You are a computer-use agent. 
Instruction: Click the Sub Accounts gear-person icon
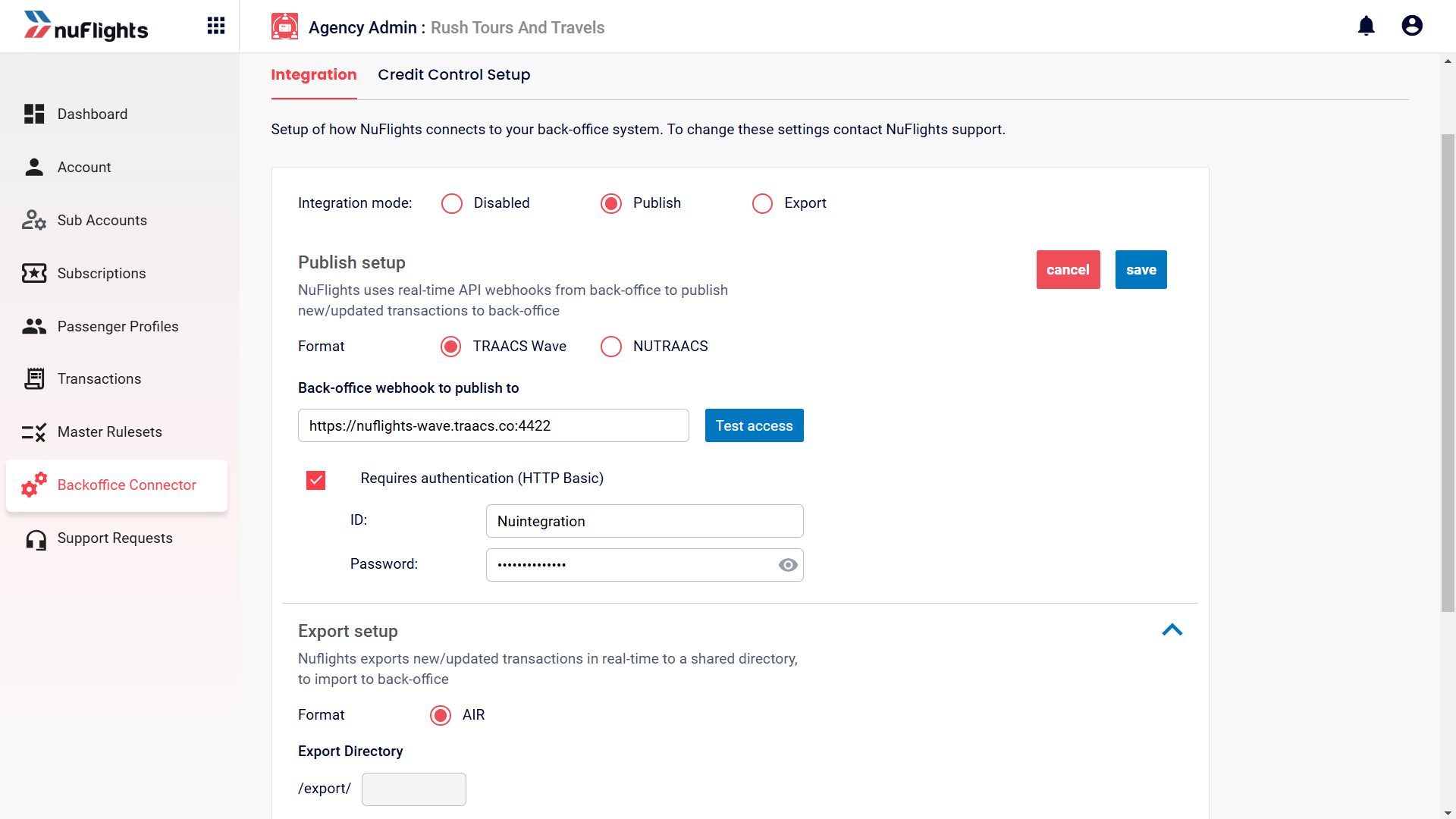[34, 220]
